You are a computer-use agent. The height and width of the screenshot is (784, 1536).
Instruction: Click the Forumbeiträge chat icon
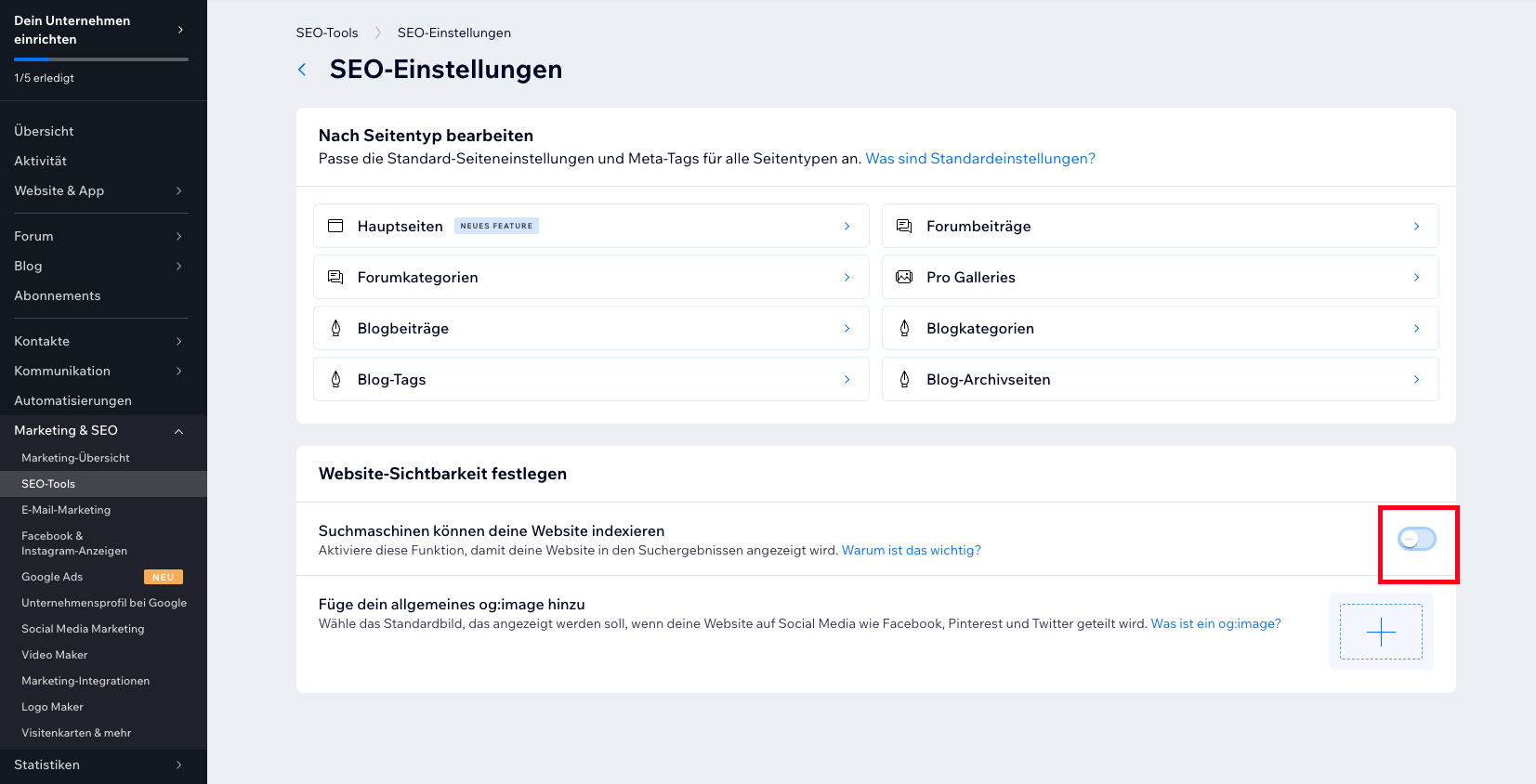pyautogui.click(x=904, y=226)
